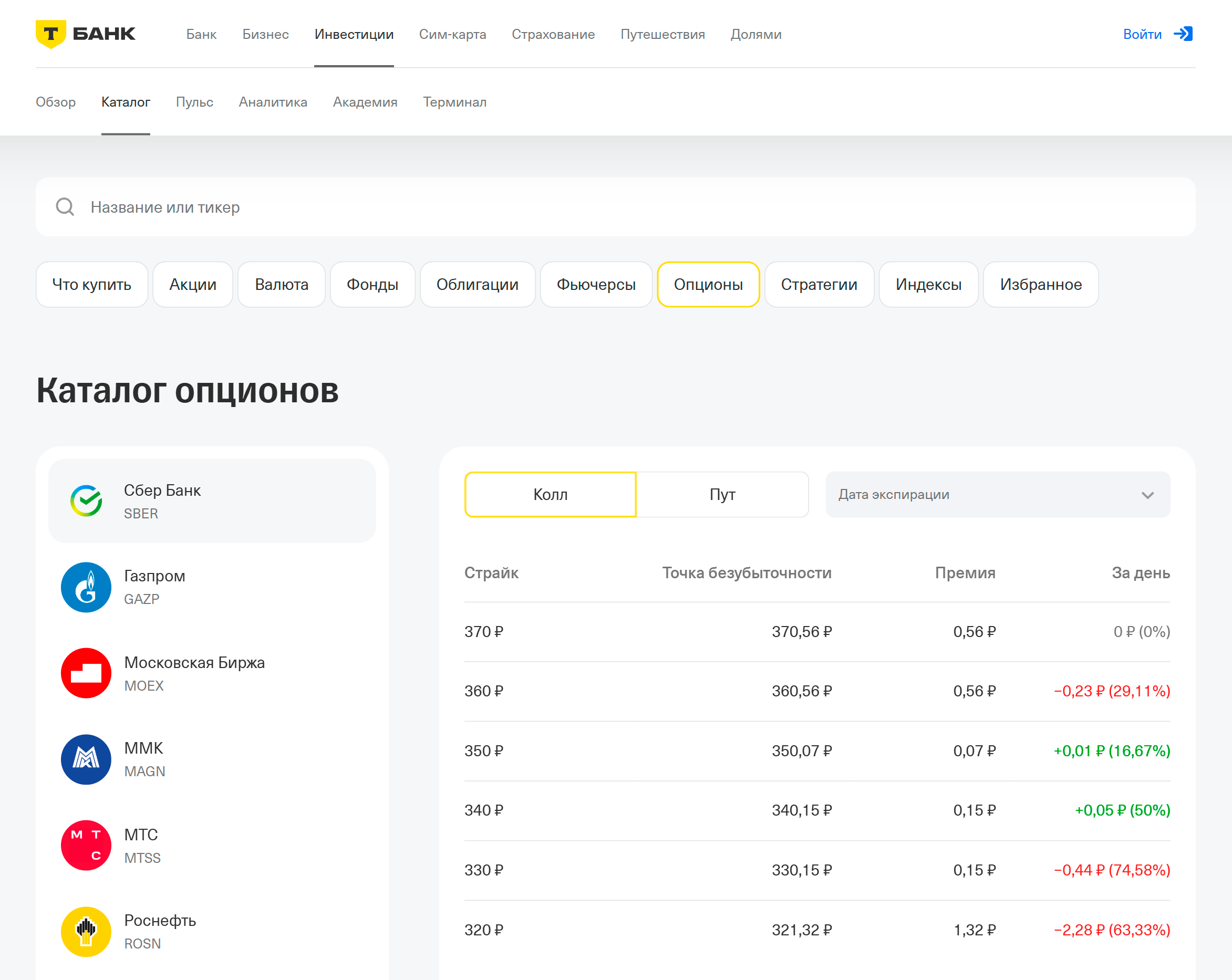Select the Sber Bank logo
Screen dimensions: 1232x980
86,501
